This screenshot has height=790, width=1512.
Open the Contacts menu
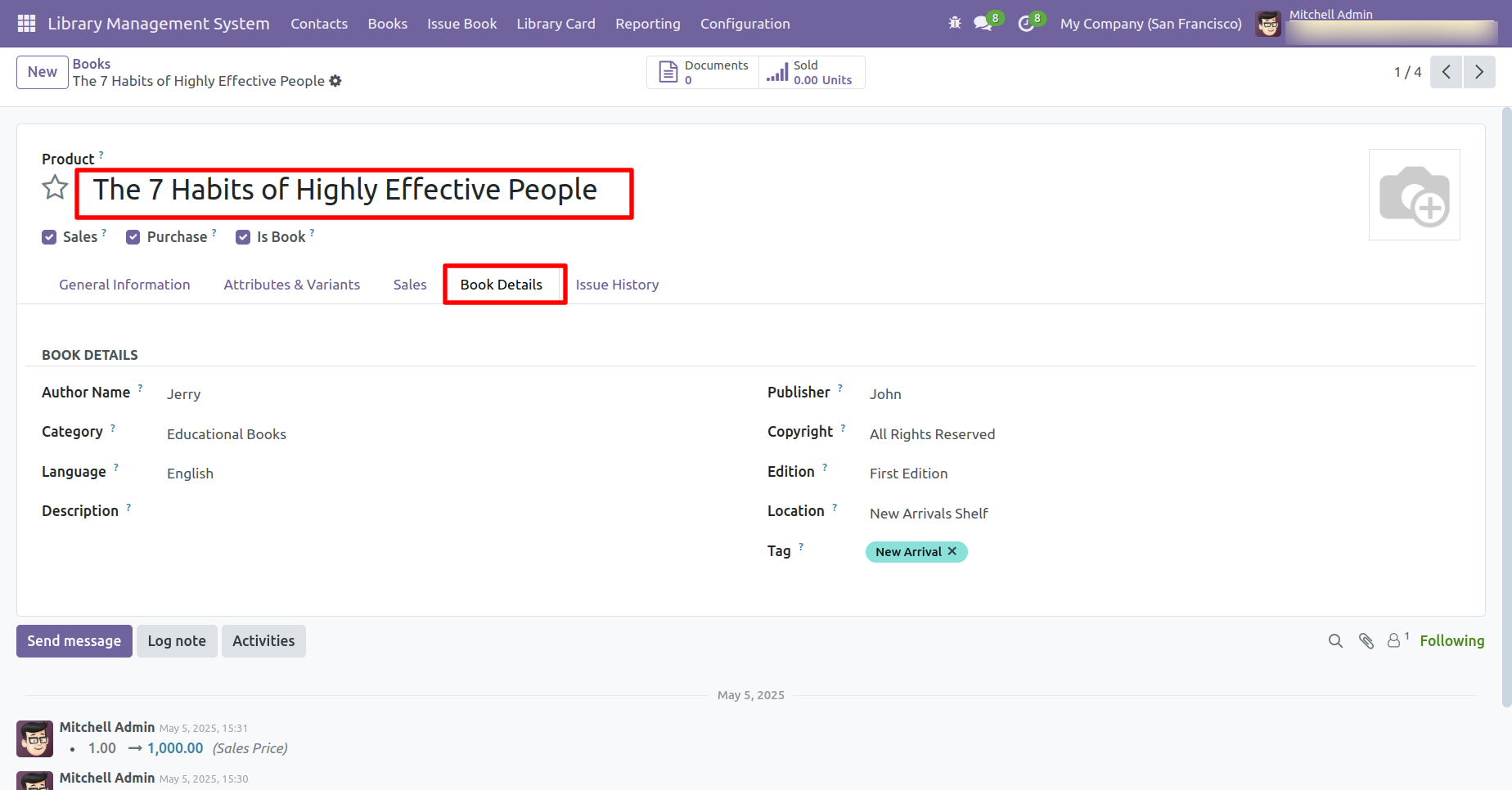point(319,24)
